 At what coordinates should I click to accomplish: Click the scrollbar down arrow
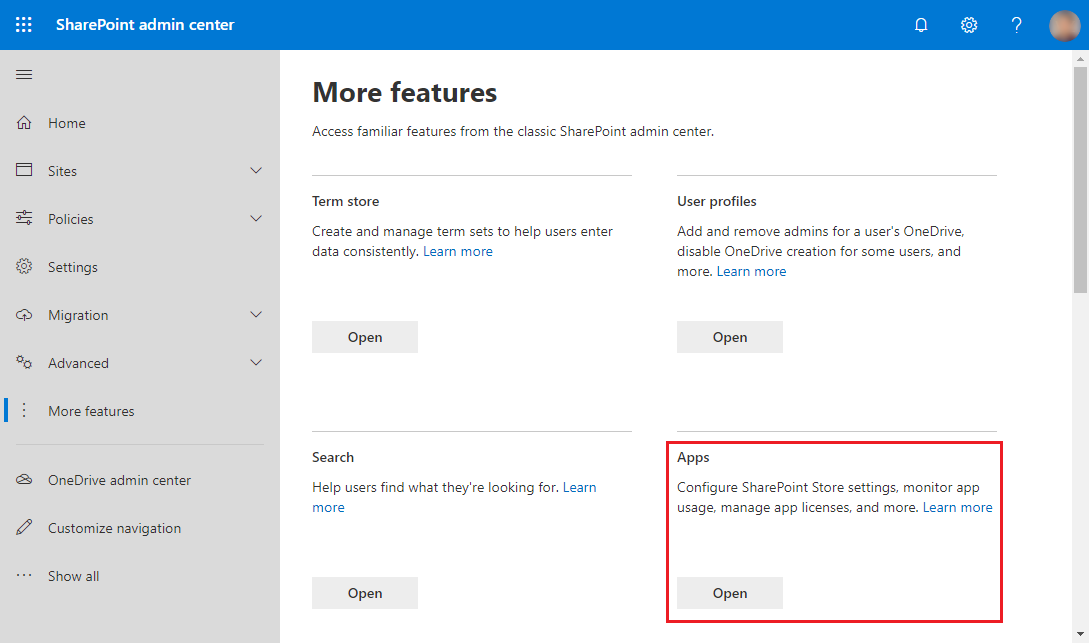pyautogui.click(x=1080, y=634)
